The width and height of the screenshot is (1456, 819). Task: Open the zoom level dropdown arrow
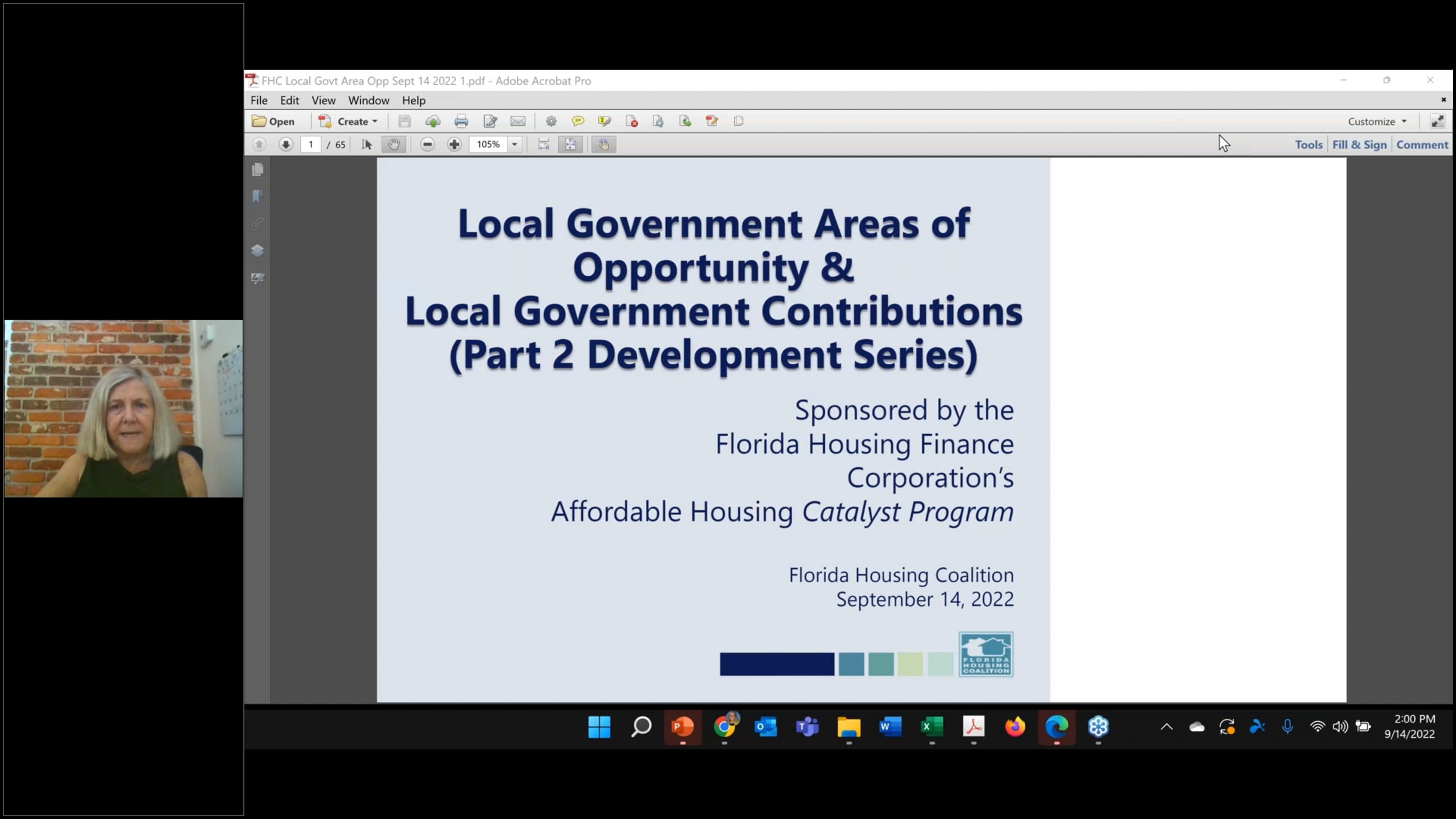click(x=514, y=144)
